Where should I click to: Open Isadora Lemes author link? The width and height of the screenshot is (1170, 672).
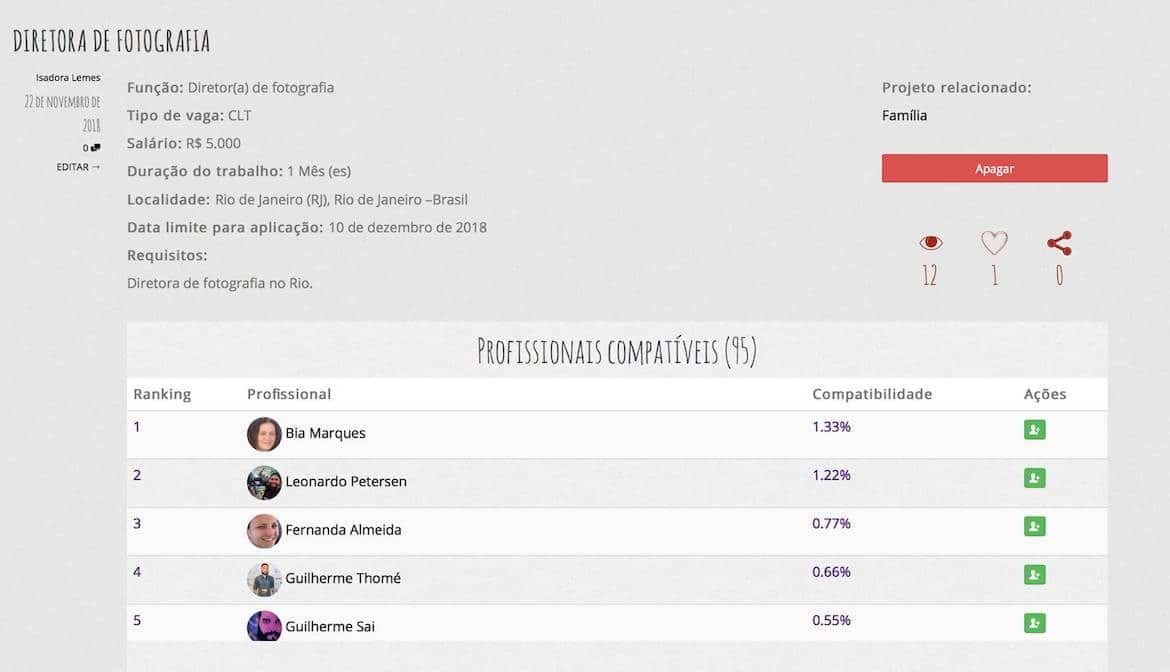pyautogui.click(x=68, y=78)
